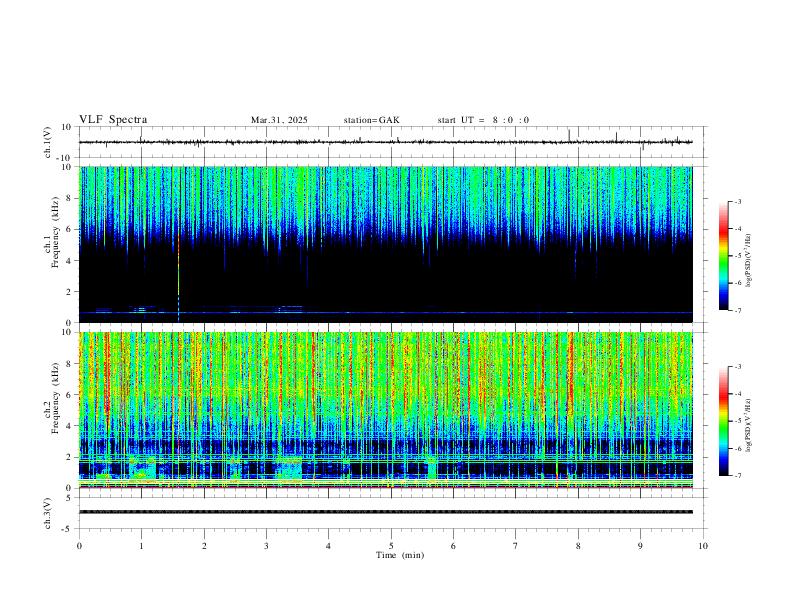Click the "6" kHz tick on ch.2 spectrogram
Screen dimensions: 792x612
pos(70,394)
